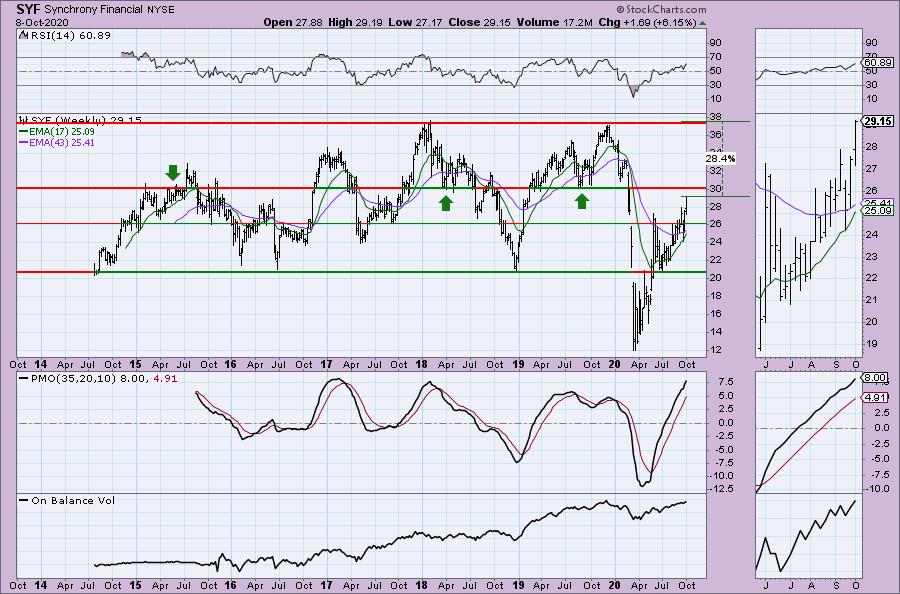Screen dimensions: 900x594
Task: Click the 36 label on main price axis
Action: [x=715, y=135]
